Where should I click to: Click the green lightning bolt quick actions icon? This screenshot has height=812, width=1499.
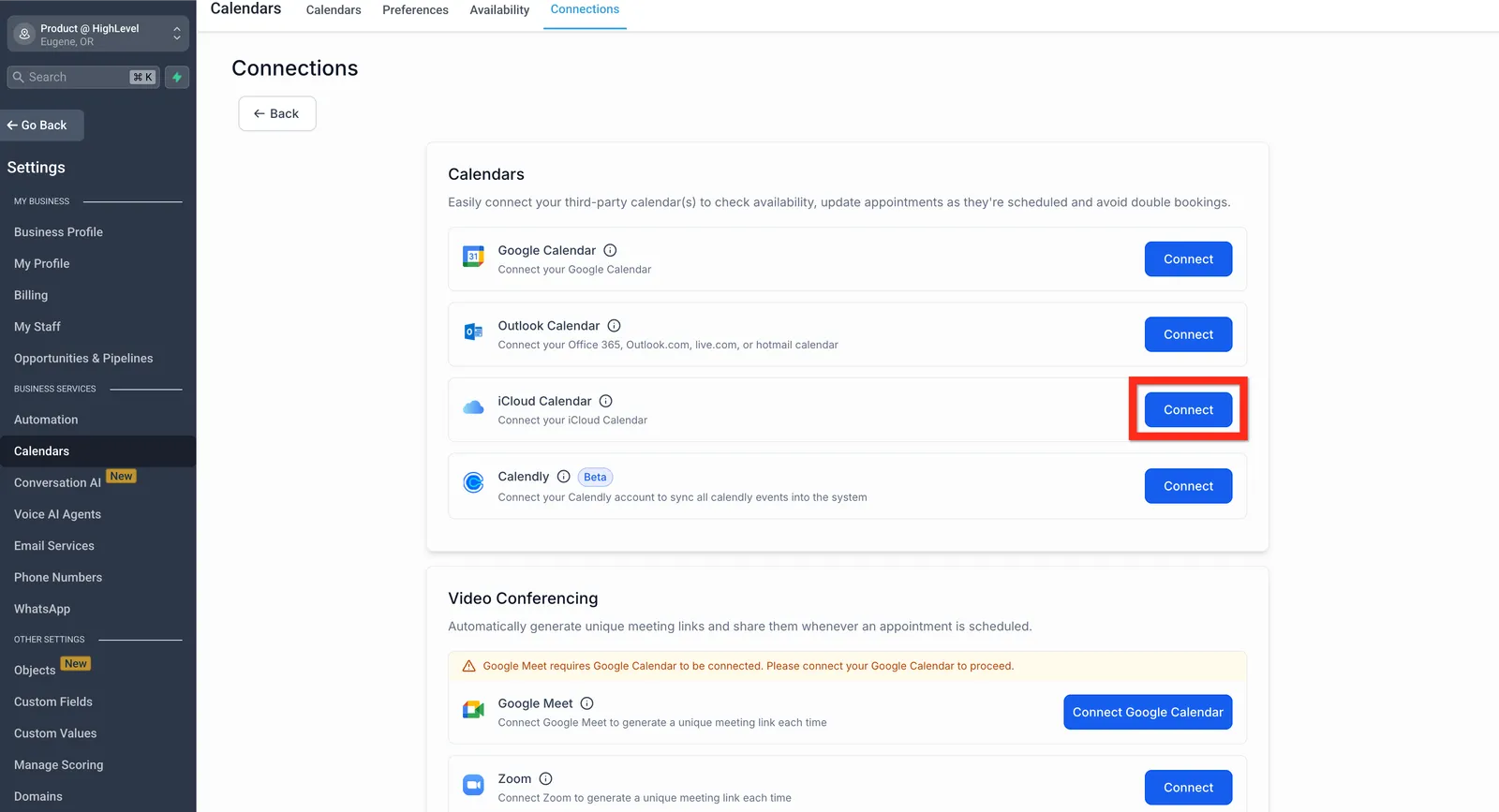tap(177, 77)
